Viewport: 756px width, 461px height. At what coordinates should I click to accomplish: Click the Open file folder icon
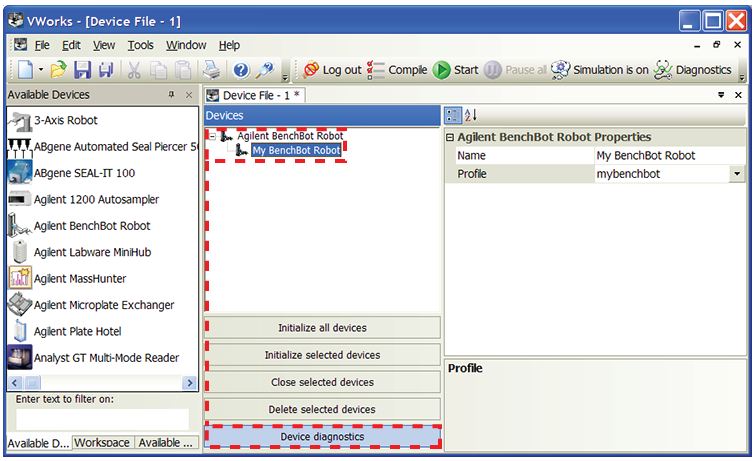click(59, 70)
